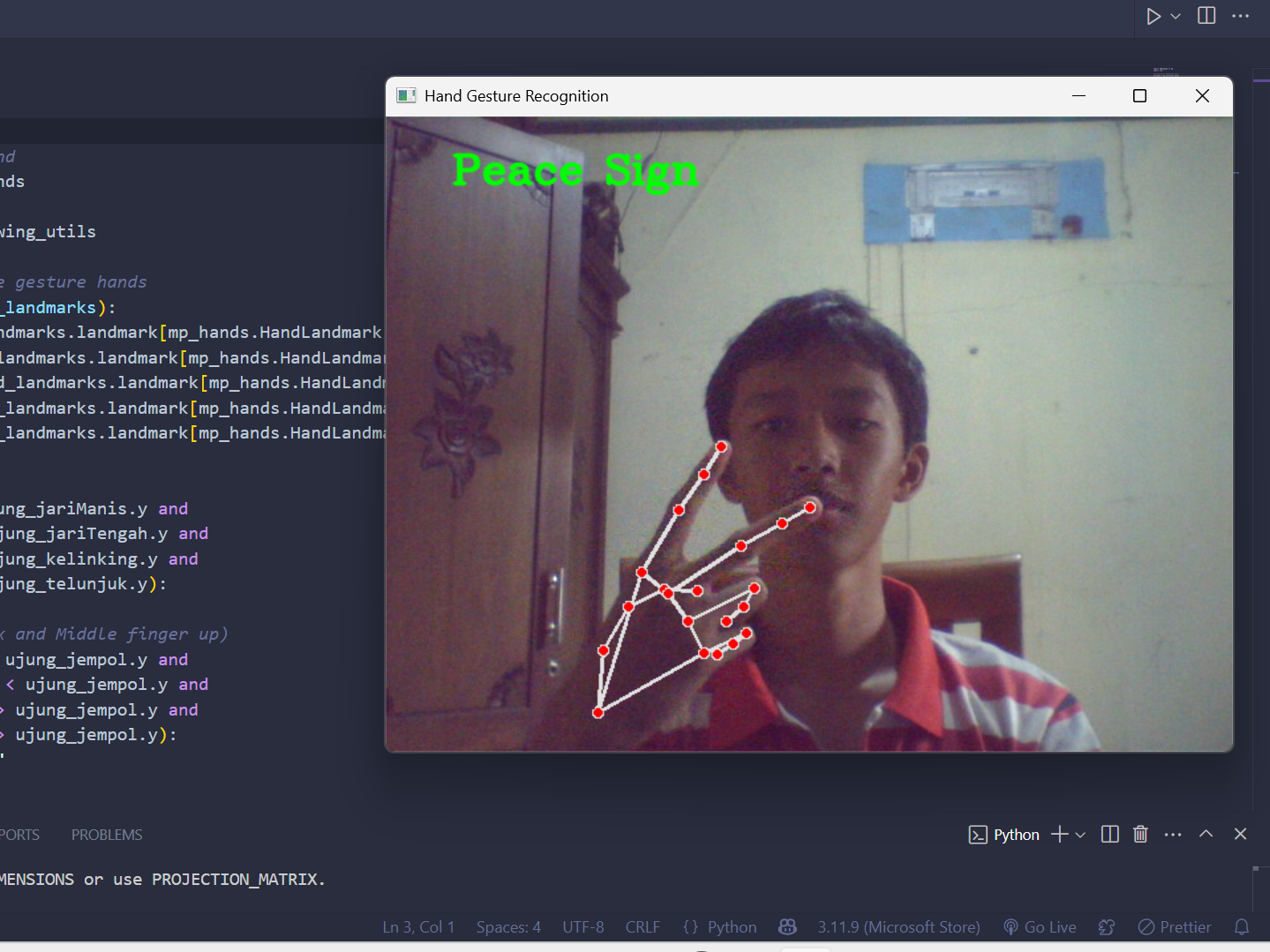
Task: Click the Ln 3, Col 1 status entry
Action: pyautogui.click(x=418, y=927)
